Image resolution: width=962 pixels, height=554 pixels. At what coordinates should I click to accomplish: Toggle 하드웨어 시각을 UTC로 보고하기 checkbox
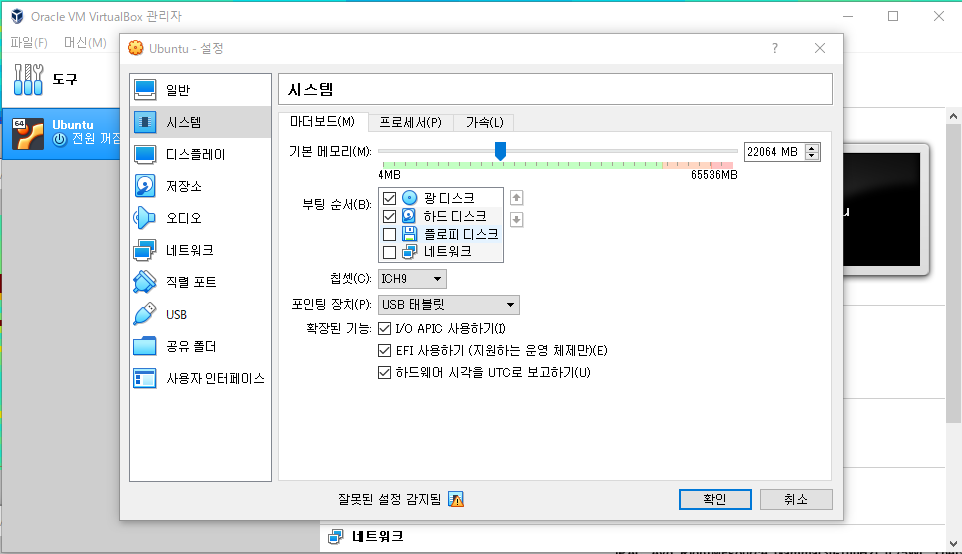pyautogui.click(x=385, y=372)
